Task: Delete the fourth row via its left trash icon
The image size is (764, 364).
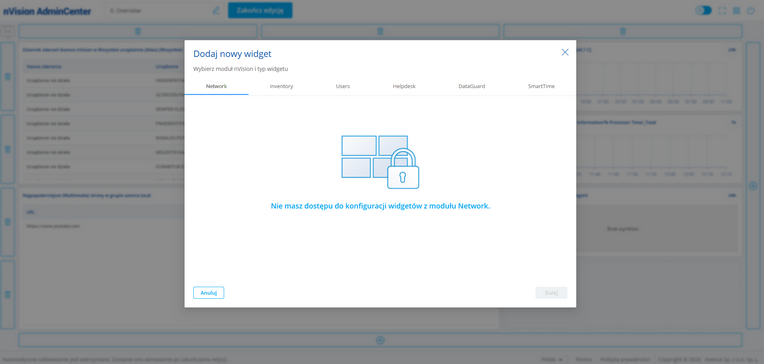Action: pyautogui.click(x=7, y=294)
